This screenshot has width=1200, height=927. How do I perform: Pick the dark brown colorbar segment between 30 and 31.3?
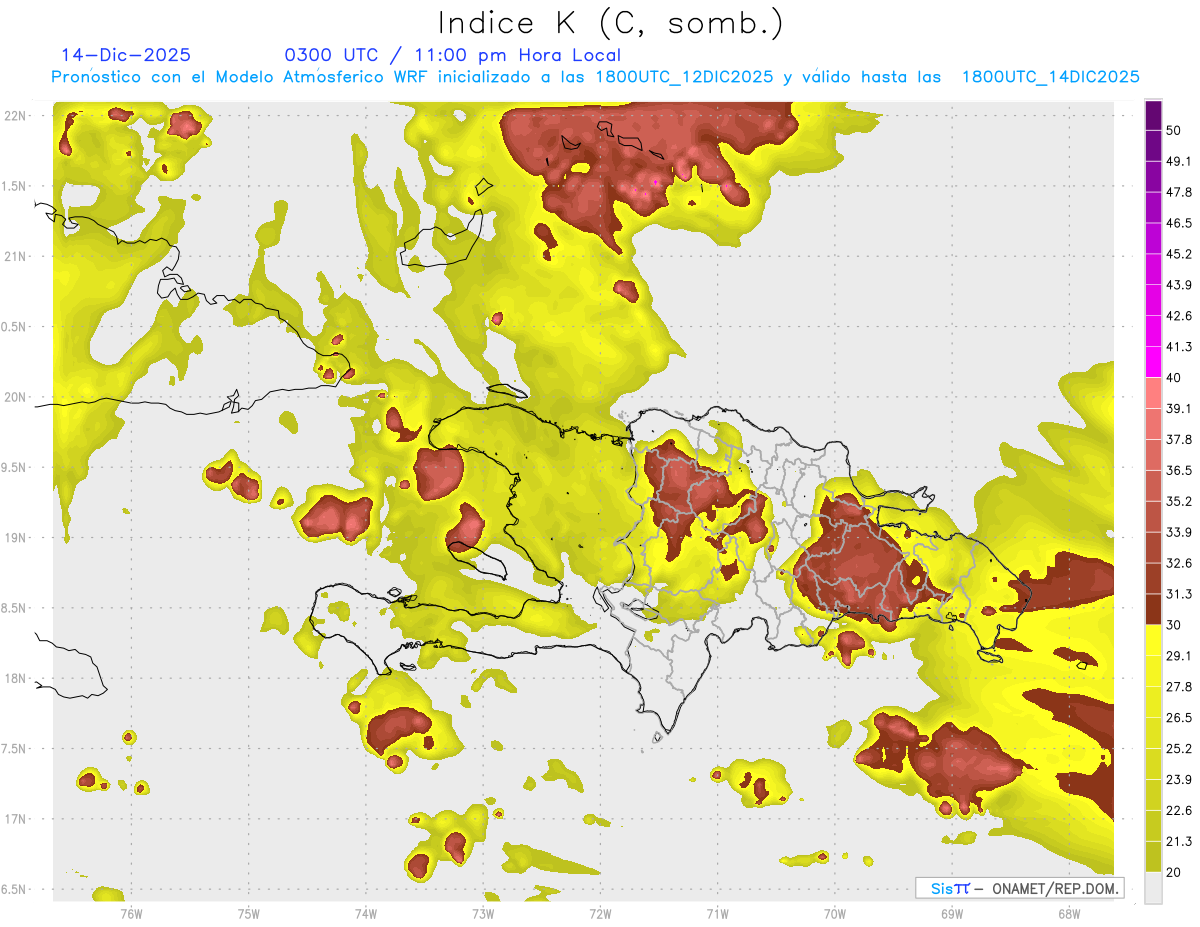tap(1153, 609)
